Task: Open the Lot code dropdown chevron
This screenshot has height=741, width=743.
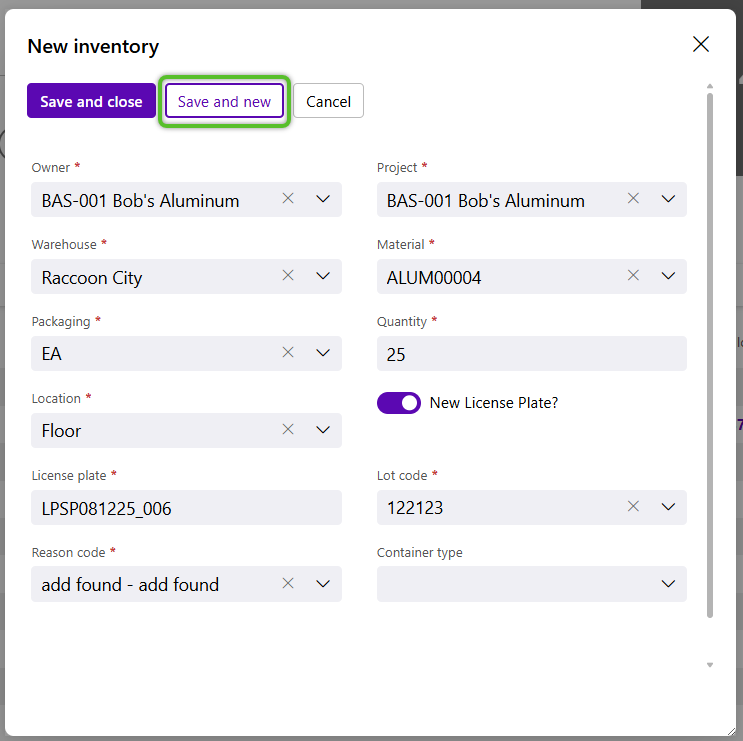Action: [x=668, y=507]
